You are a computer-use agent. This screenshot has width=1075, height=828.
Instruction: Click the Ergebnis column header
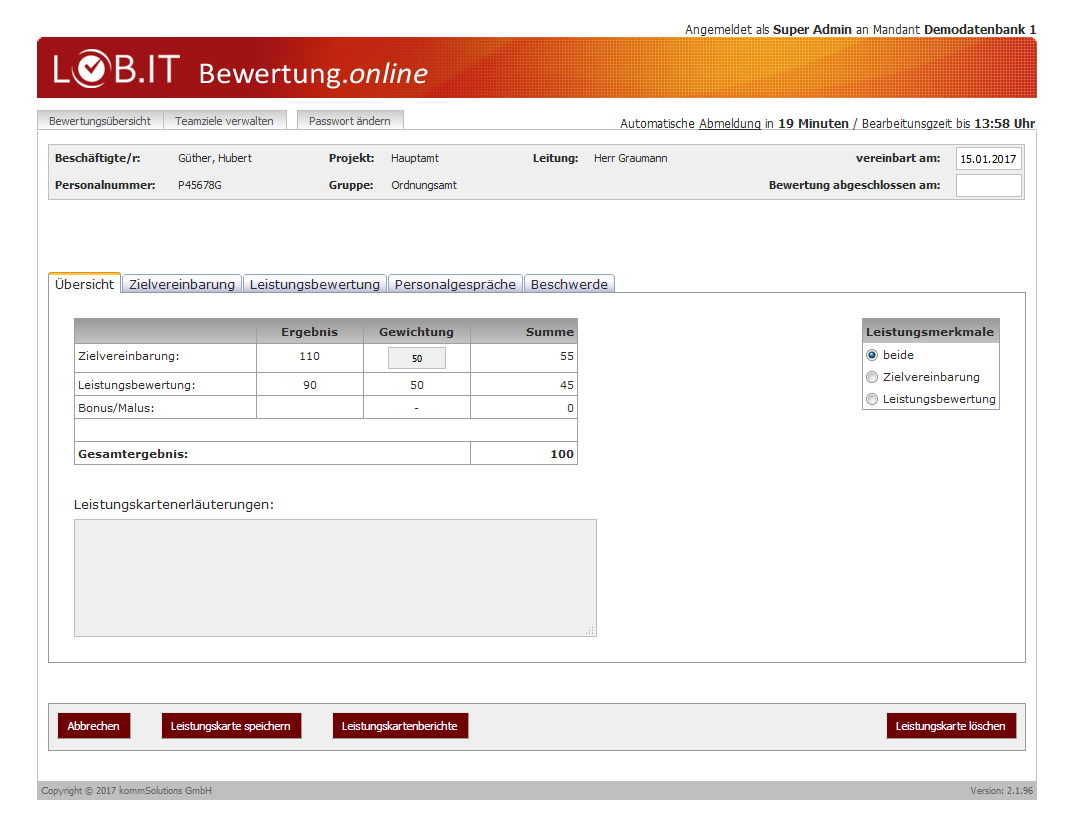point(309,332)
